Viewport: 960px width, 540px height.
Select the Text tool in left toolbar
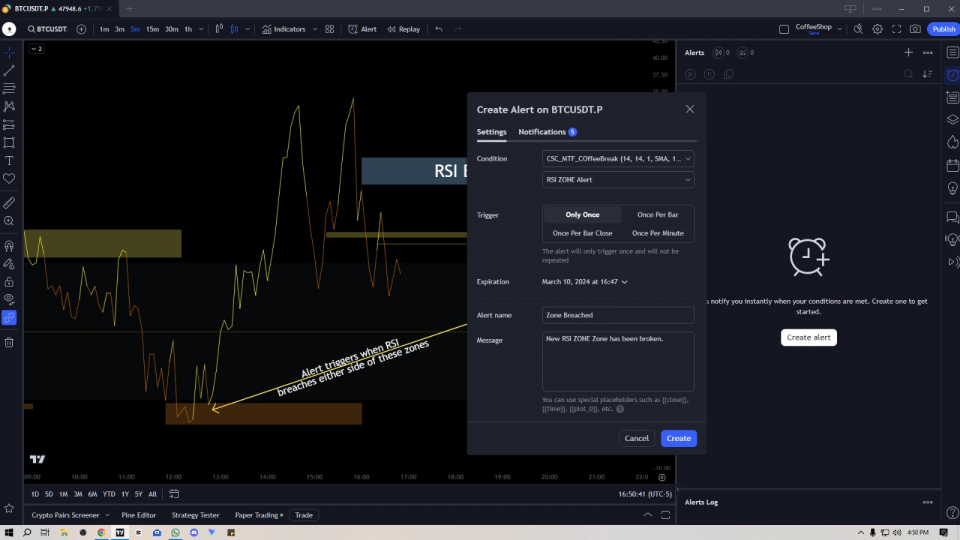pyautogui.click(x=9, y=160)
